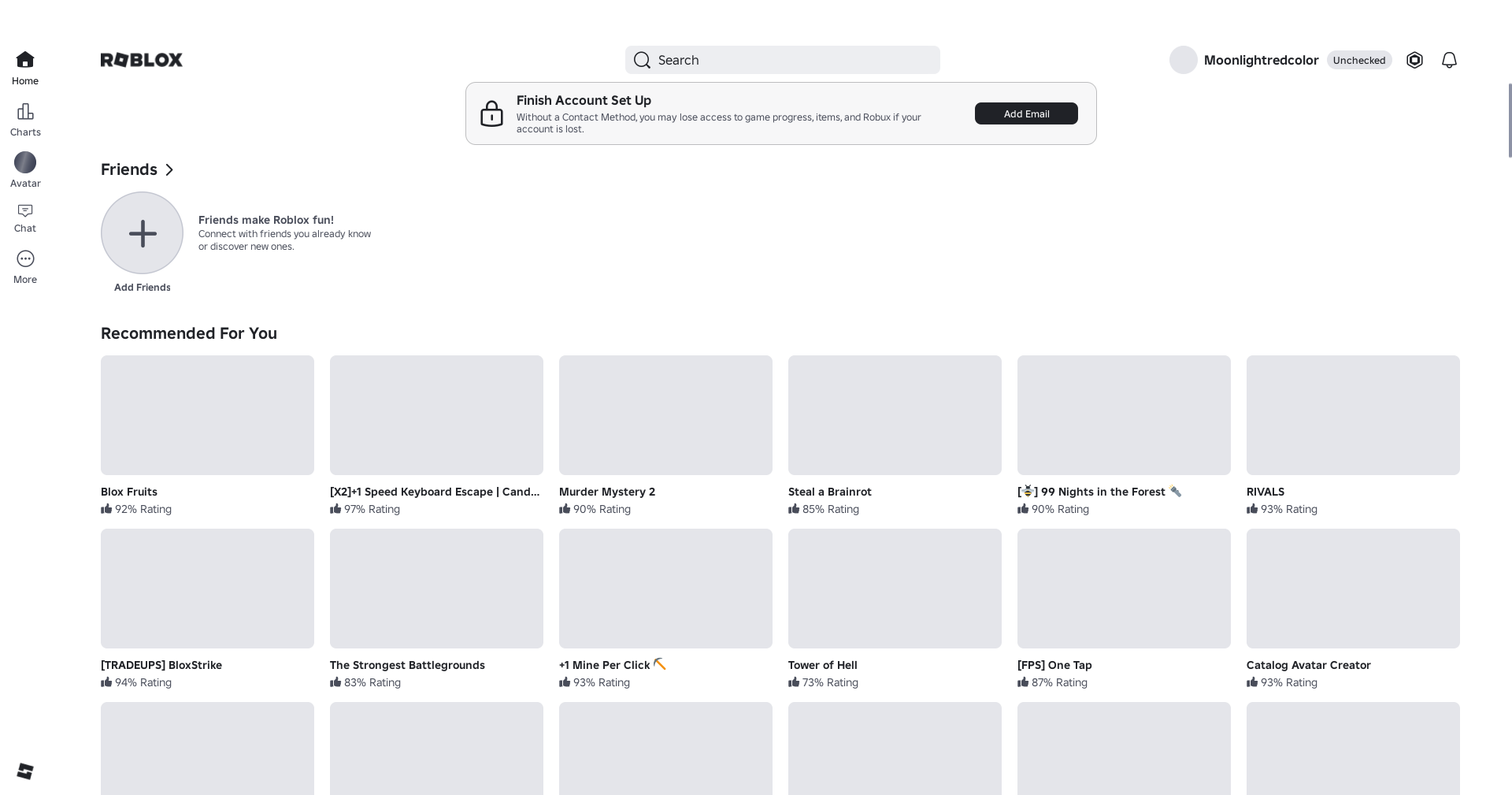The image size is (1512, 795).
Task: Open the Catalog Avatar Creator thumbnail
Action: point(1353,589)
